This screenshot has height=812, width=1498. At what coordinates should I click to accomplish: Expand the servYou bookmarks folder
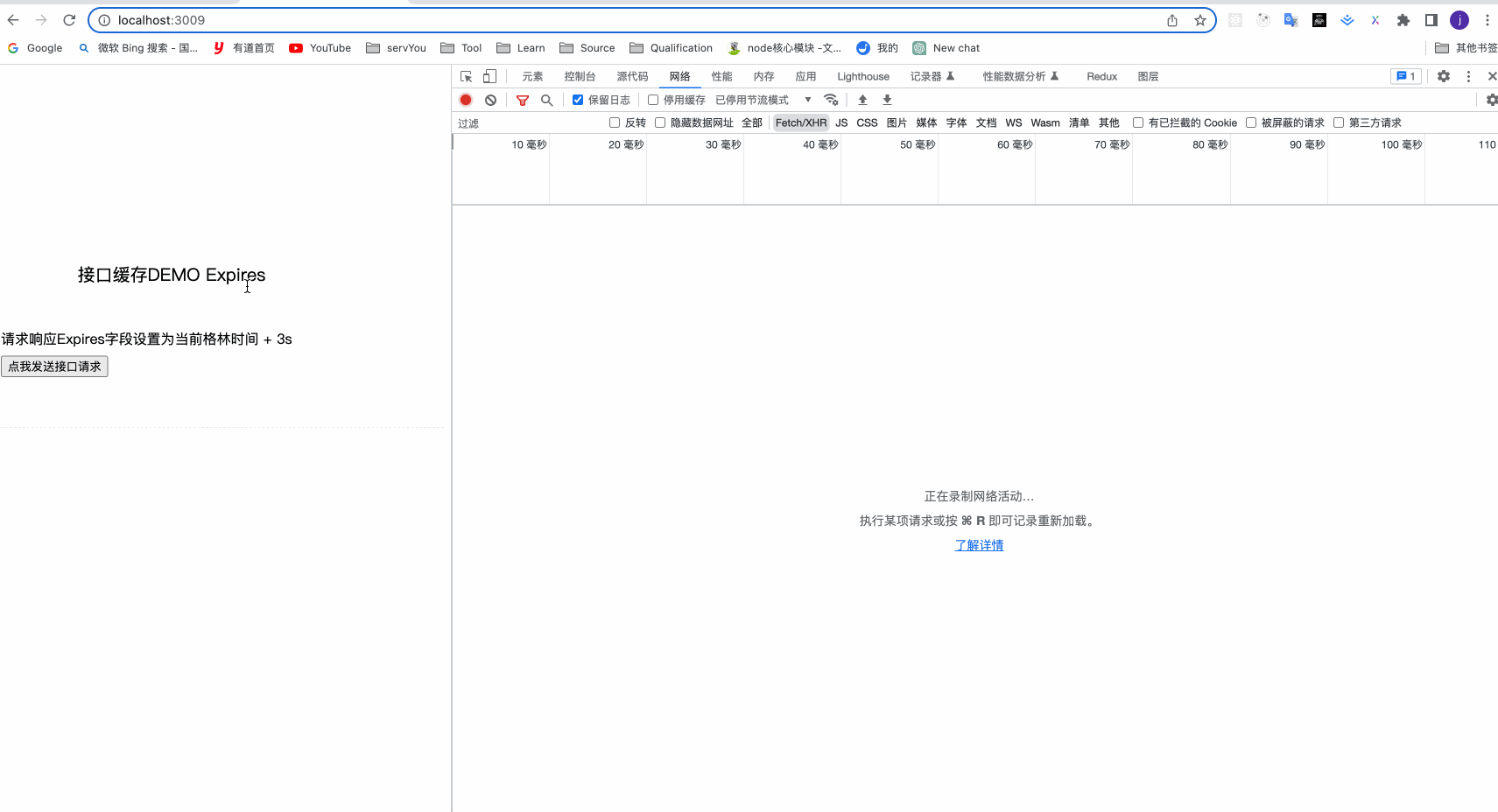(x=396, y=48)
